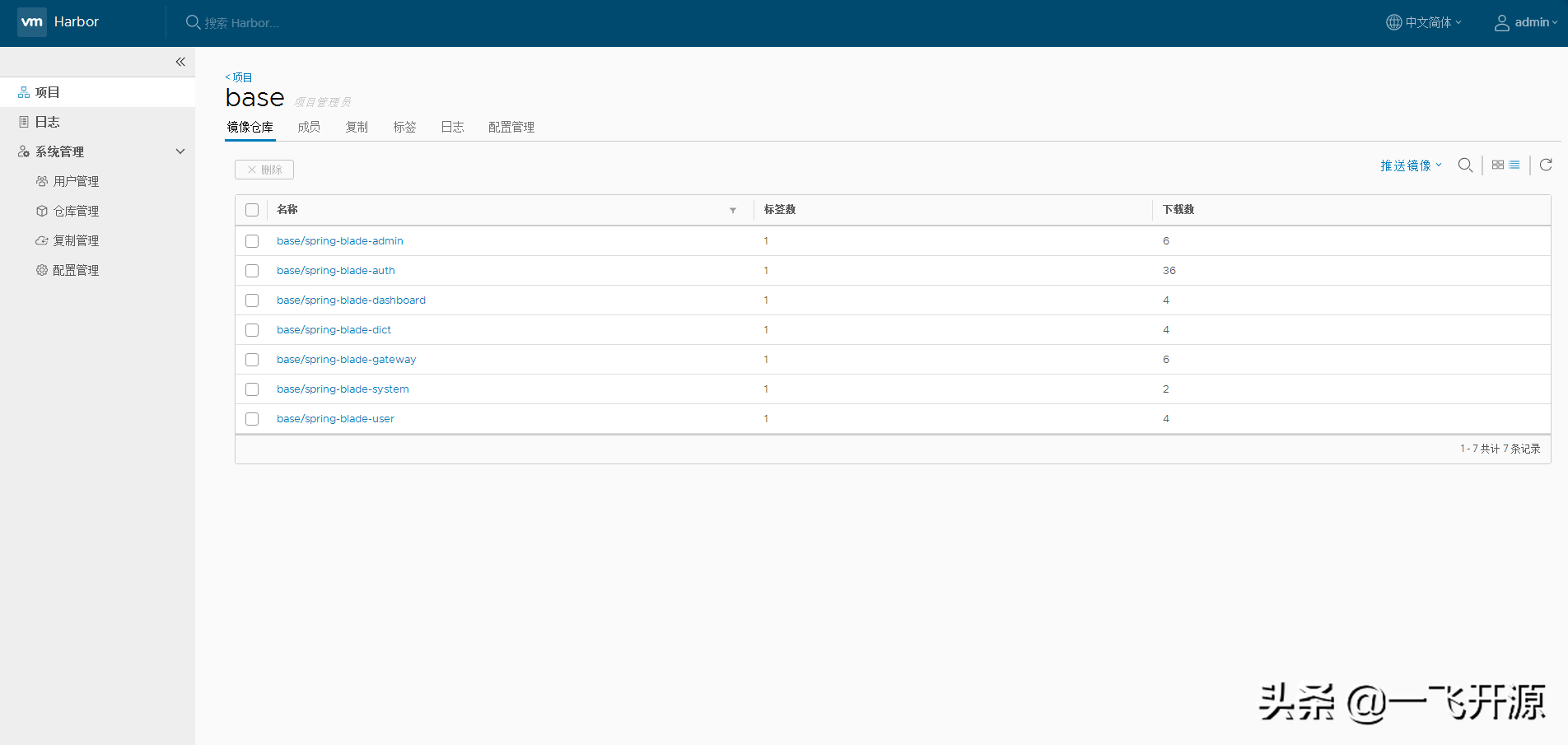The width and height of the screenshot is (1568, 745).
Task: Click the 删除 delete button
Action: pos(264,170)
